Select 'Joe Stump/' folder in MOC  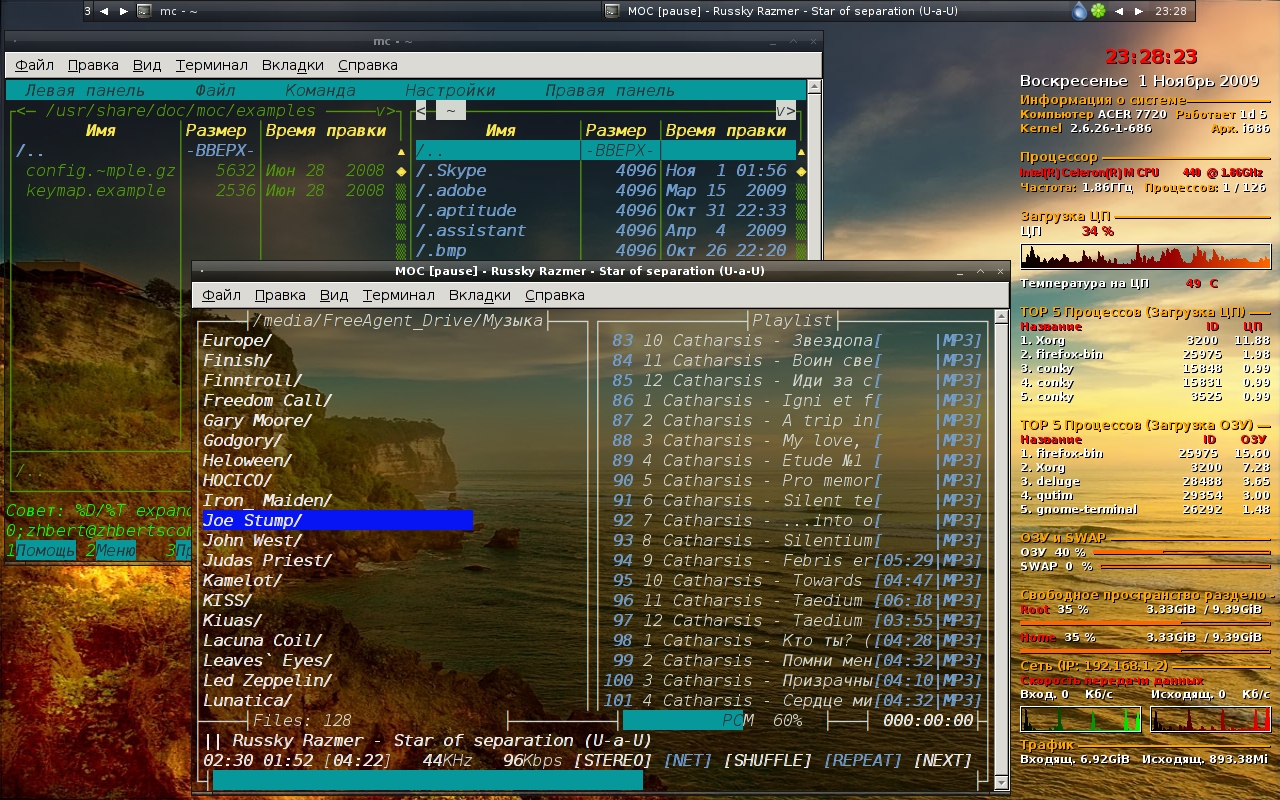click(x=337, y=520)
